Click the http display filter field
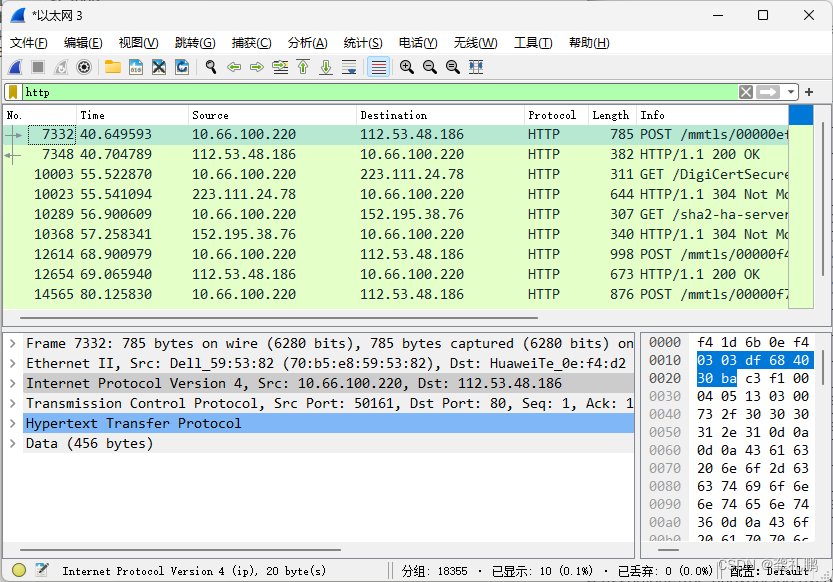Image resolution: width=833 pixels, height=582 pixels. click(380, 92)
